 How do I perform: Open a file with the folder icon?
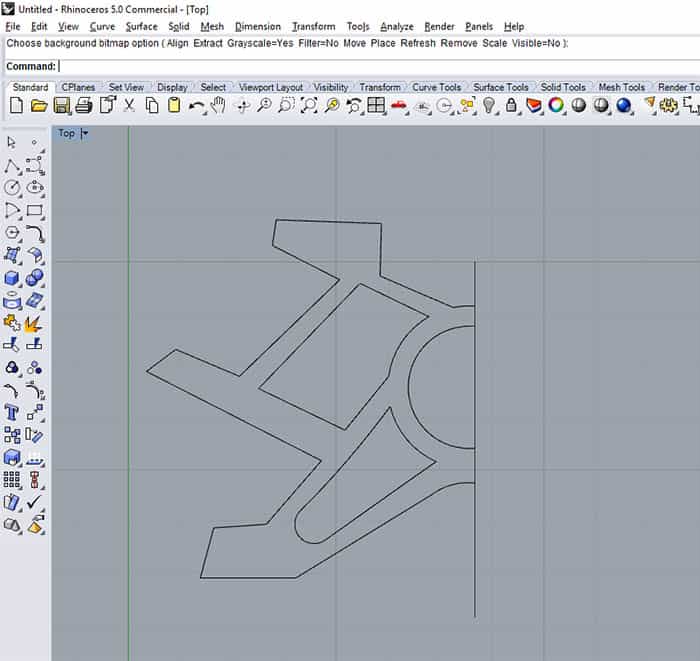(x=39, y=106)
